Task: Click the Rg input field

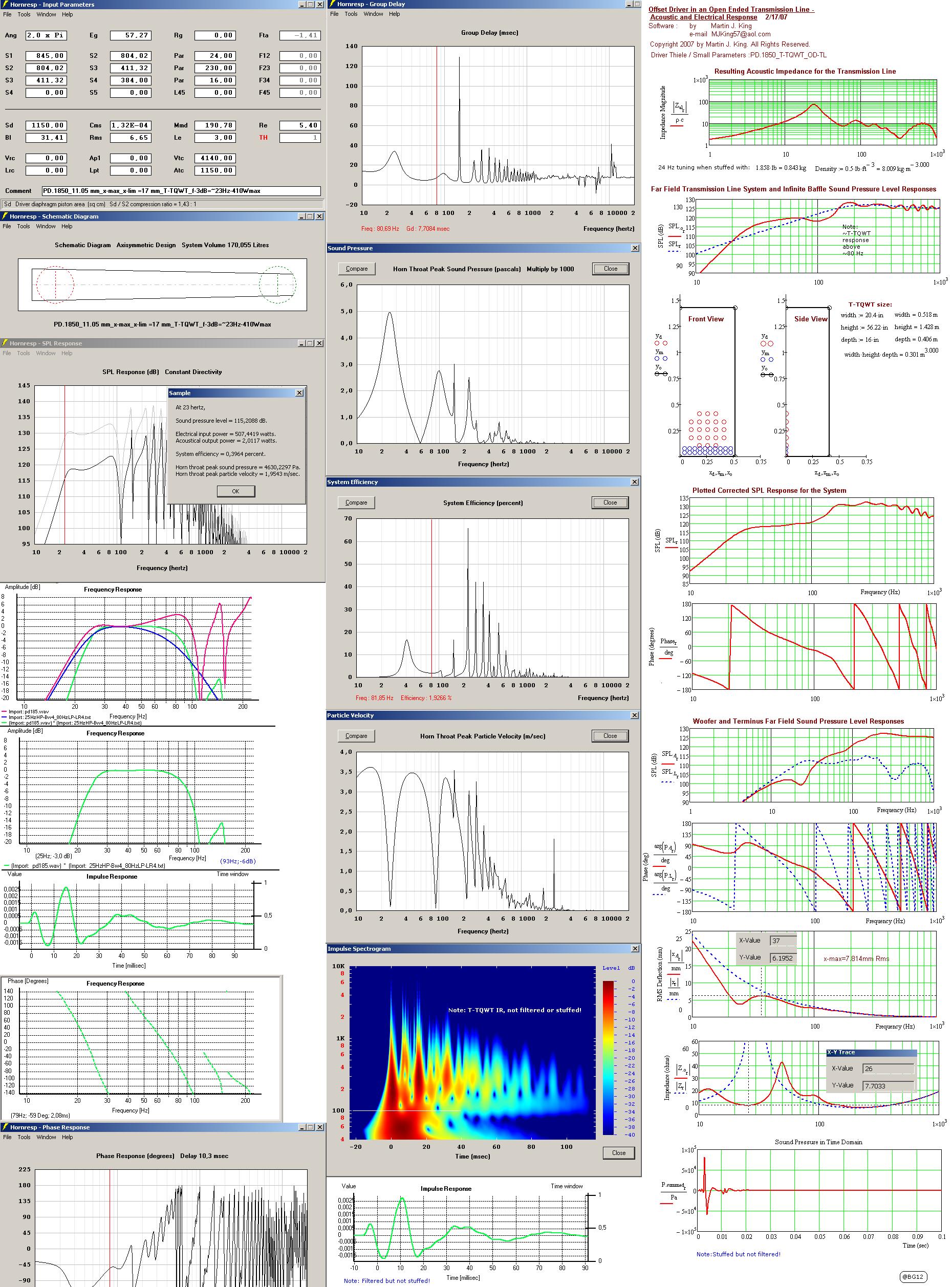Action: pos(215,36)
